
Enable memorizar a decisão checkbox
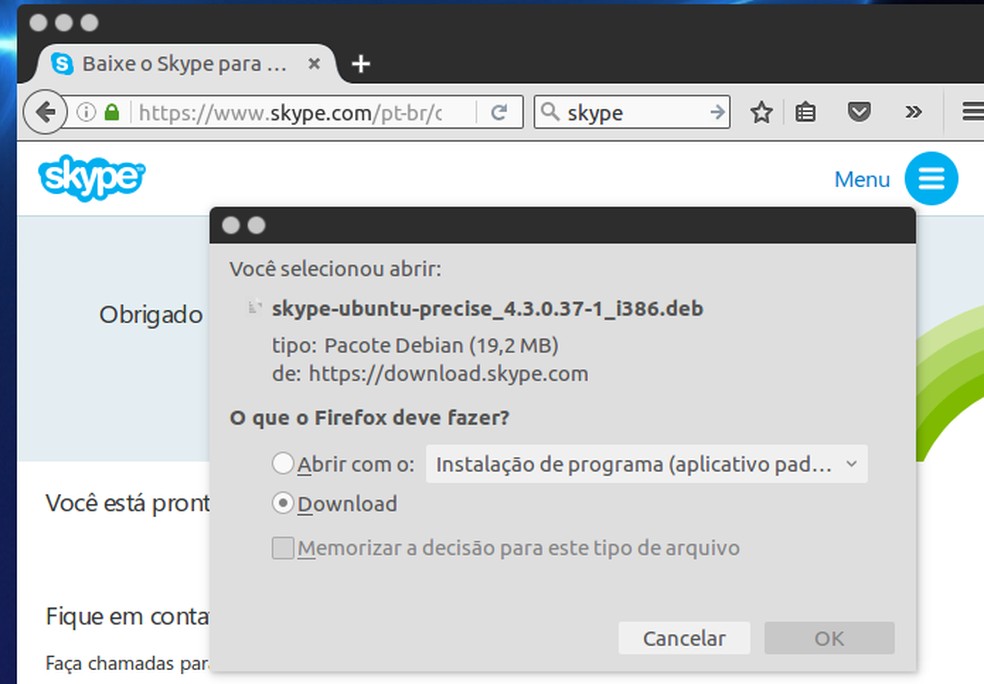(x=285, y=548)
